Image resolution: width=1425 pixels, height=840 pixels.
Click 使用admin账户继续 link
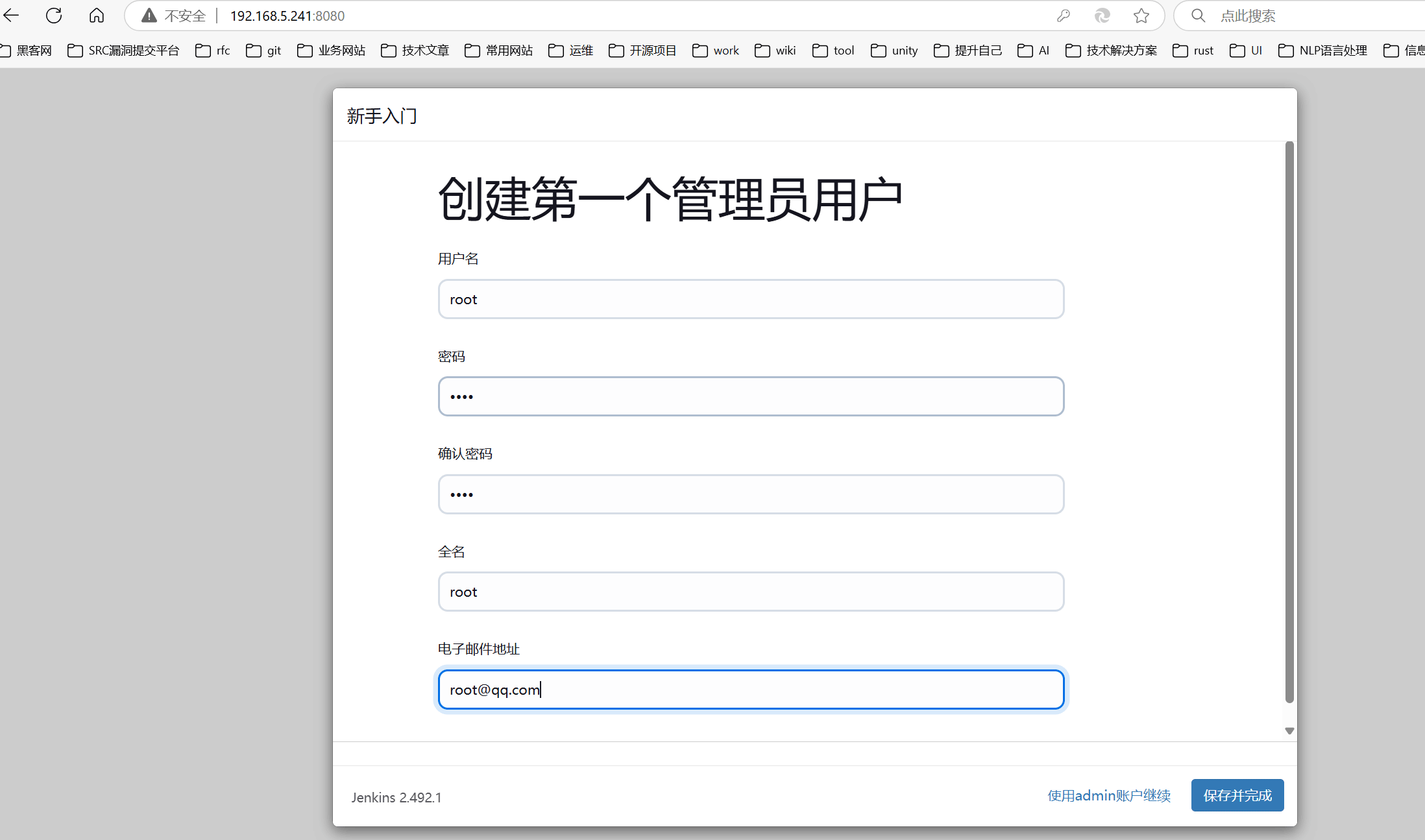(x=1109, y=795)
